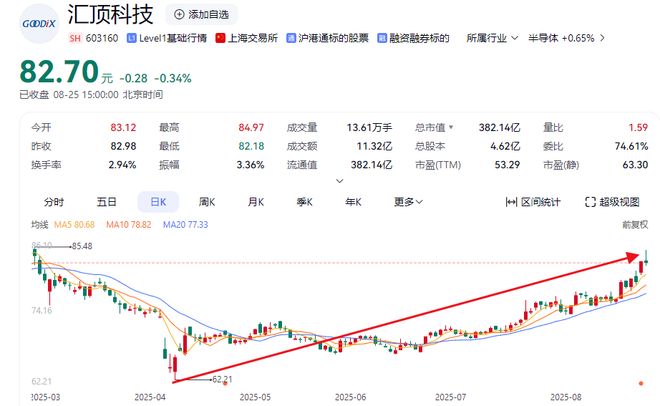This screenshot has height=406, width=660.
Task: Open 区间统计 range statistics tool
Action: tap(533, 202)
